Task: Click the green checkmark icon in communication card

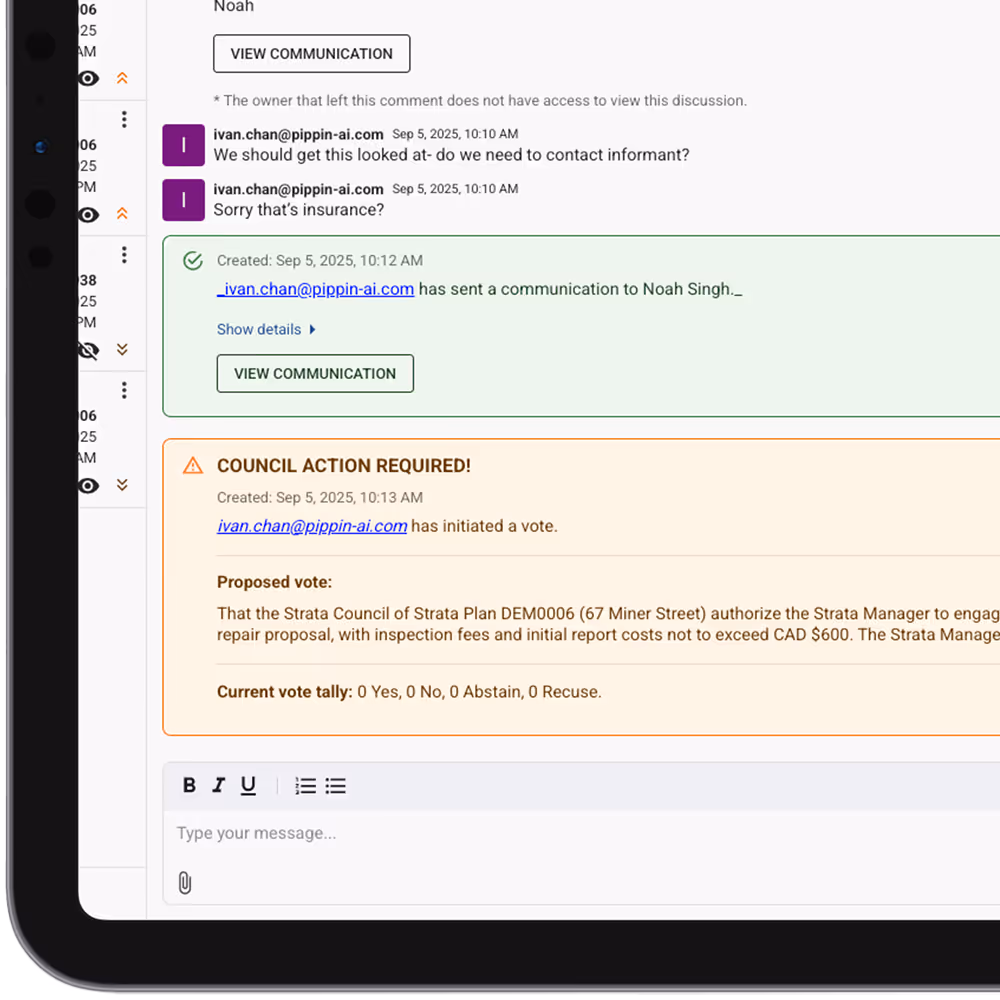Action: tap(193, 260)
